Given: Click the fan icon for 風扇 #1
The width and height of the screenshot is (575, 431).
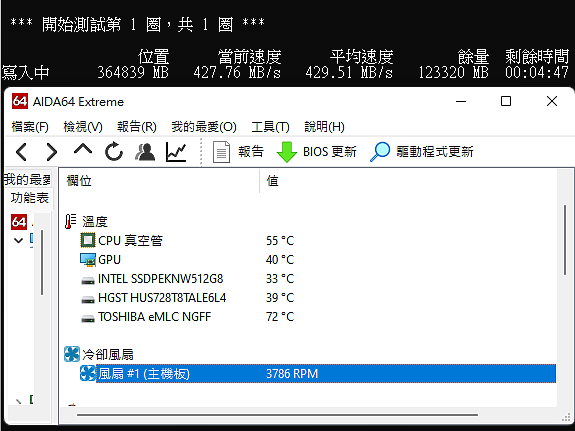Looking at the screenshot, I should pos(88,373).
